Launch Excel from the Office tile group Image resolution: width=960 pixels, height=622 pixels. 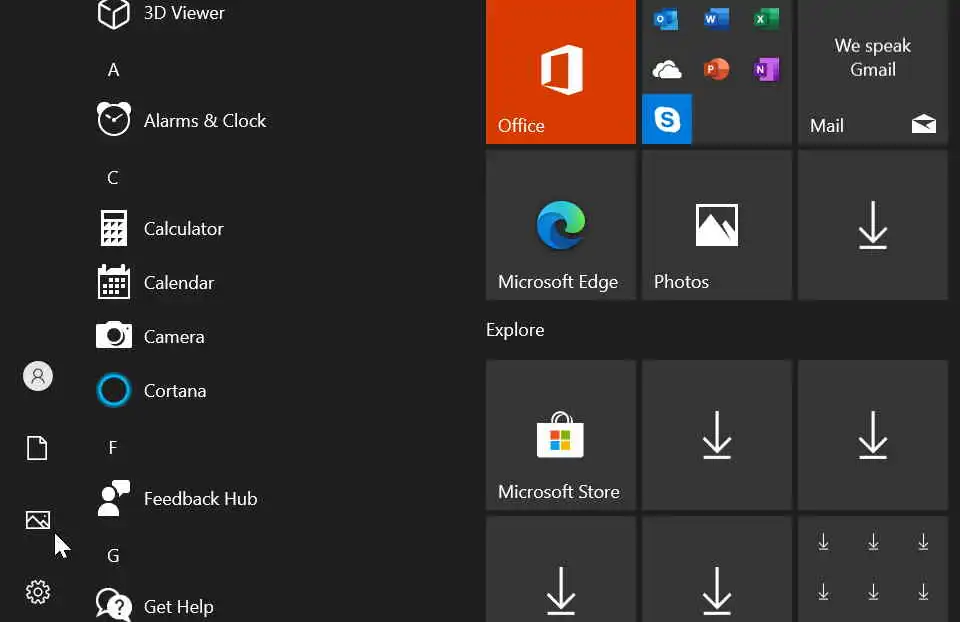point(767,20)
